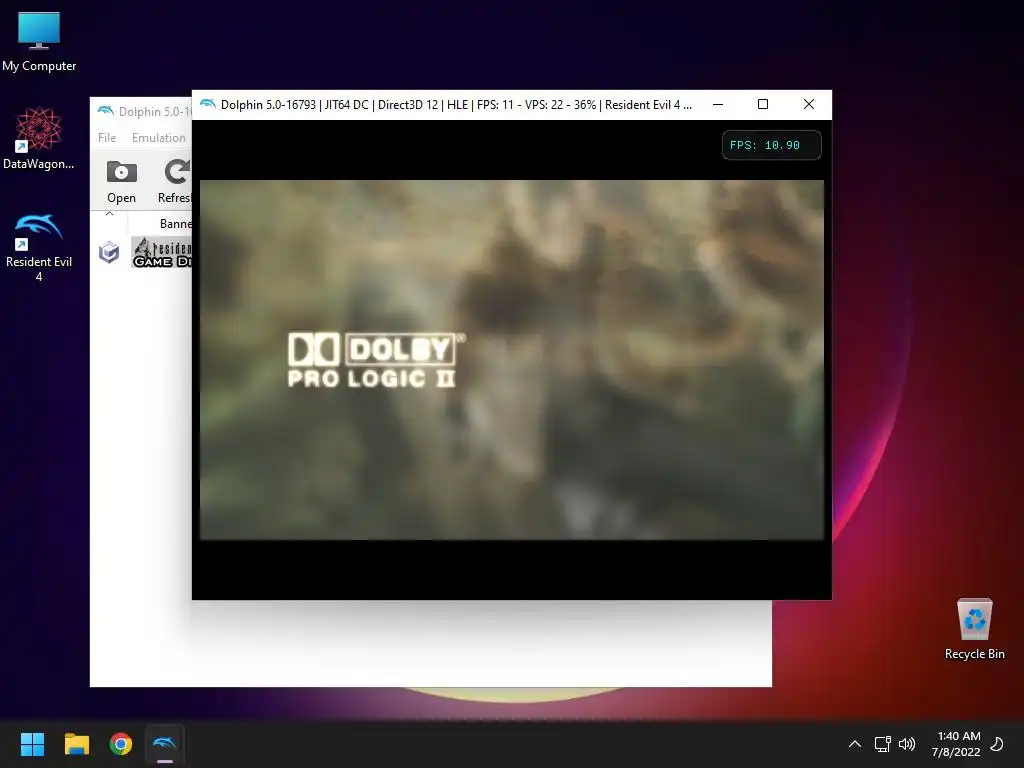This screenshot has width=1024, height=768.
Task: Open the DataWagon desktop shortcut
Action: point(39,138)
